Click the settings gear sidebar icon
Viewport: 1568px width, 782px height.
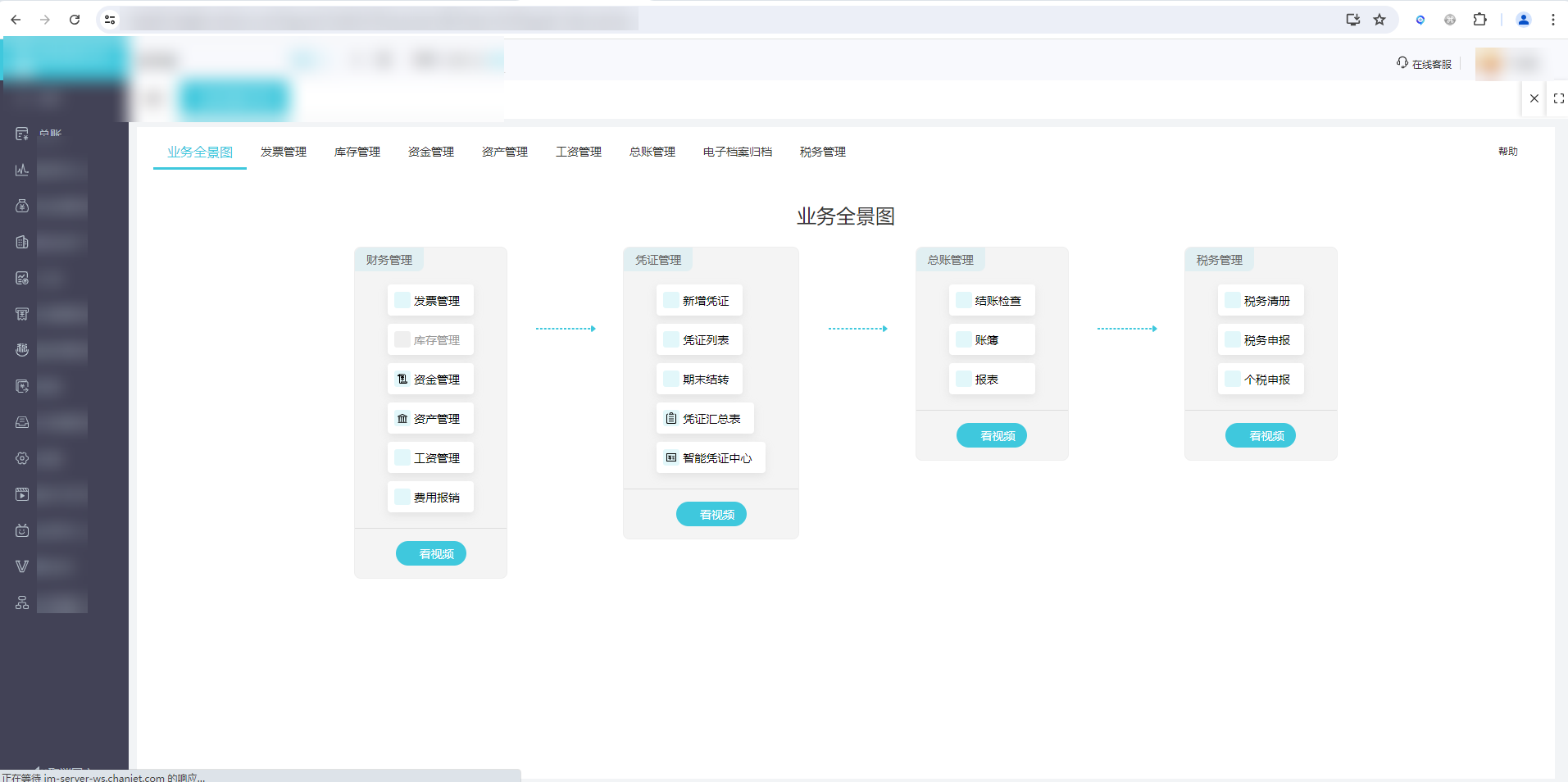(22, 458)
